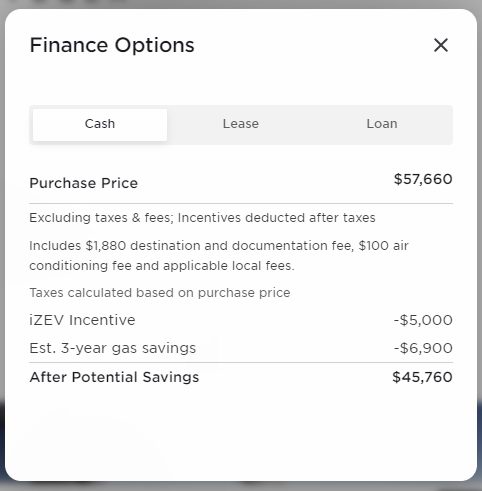Click Est. 3-year gas savings label
Screen dimensions: 482x491
point(113,348)
